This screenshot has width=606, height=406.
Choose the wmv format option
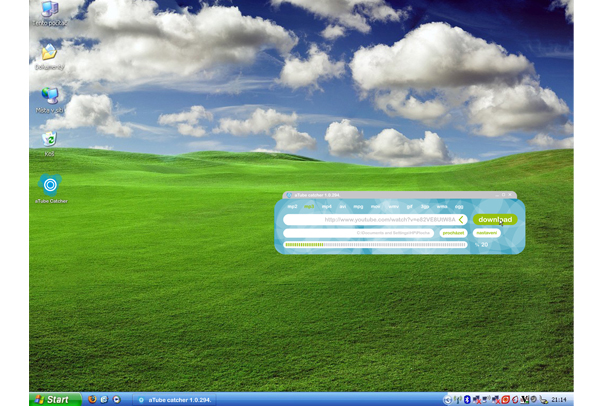coord(393,207)
